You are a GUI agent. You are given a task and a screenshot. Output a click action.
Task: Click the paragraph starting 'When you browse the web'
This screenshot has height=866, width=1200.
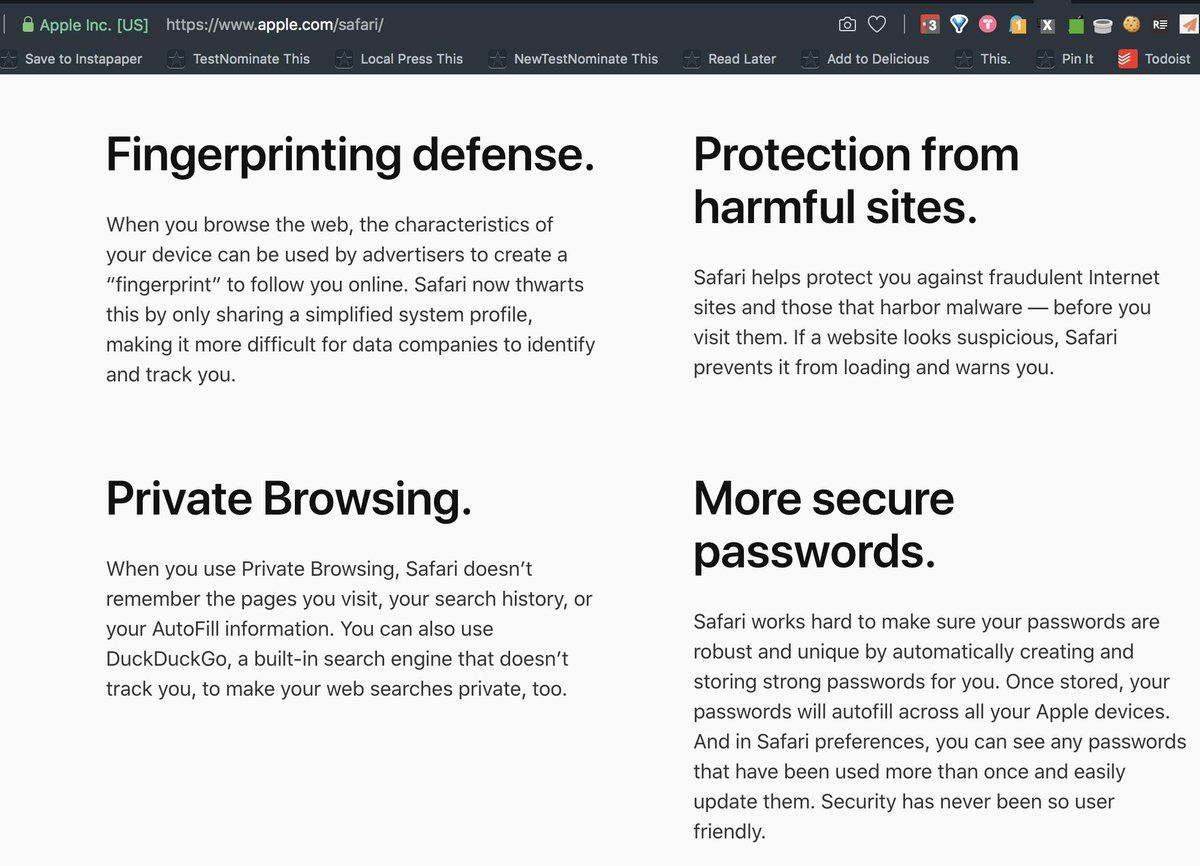pyautogui.click(x=351, y=300)
